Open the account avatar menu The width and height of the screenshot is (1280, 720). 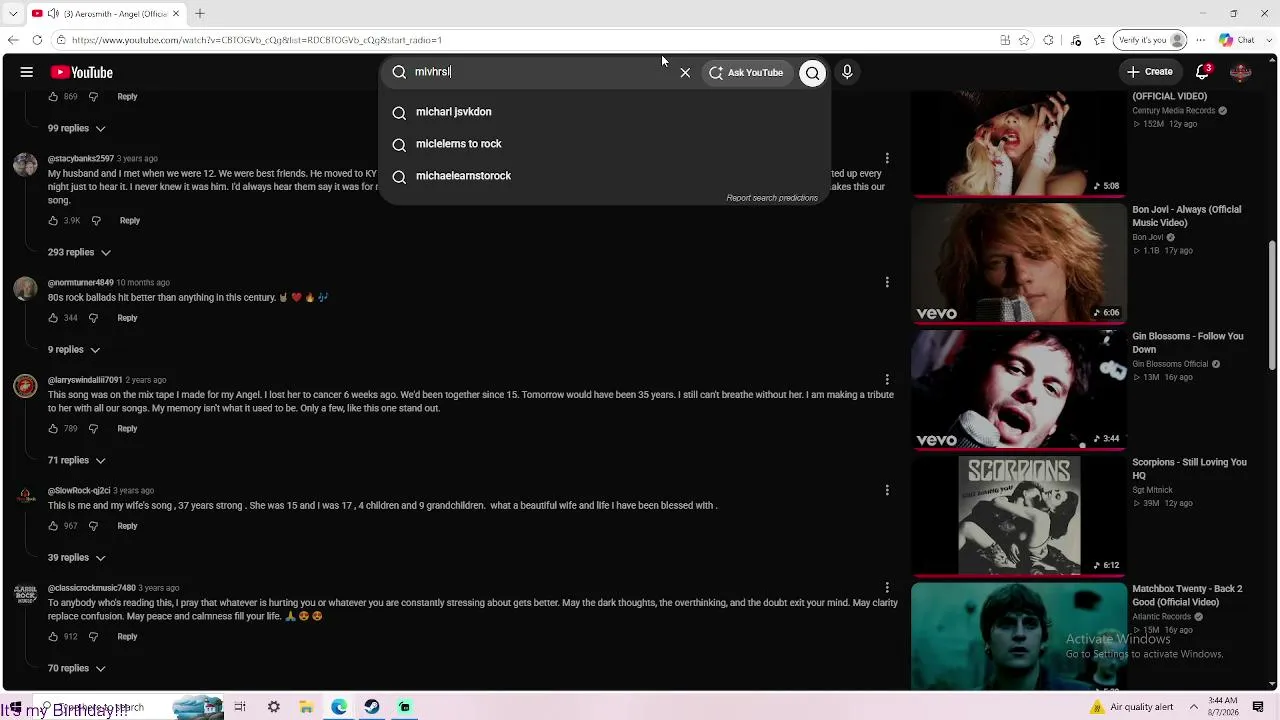(x=1241, y=72)
